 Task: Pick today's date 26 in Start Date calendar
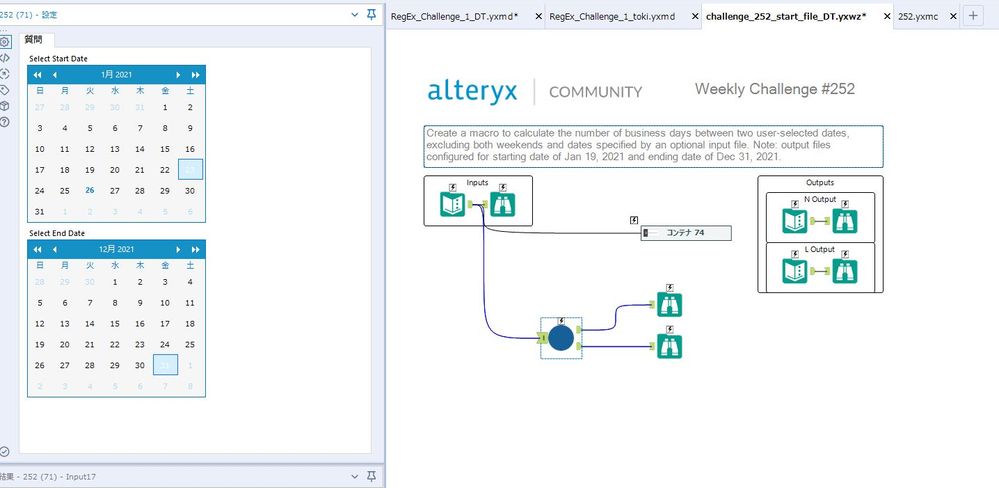point(90,190)
